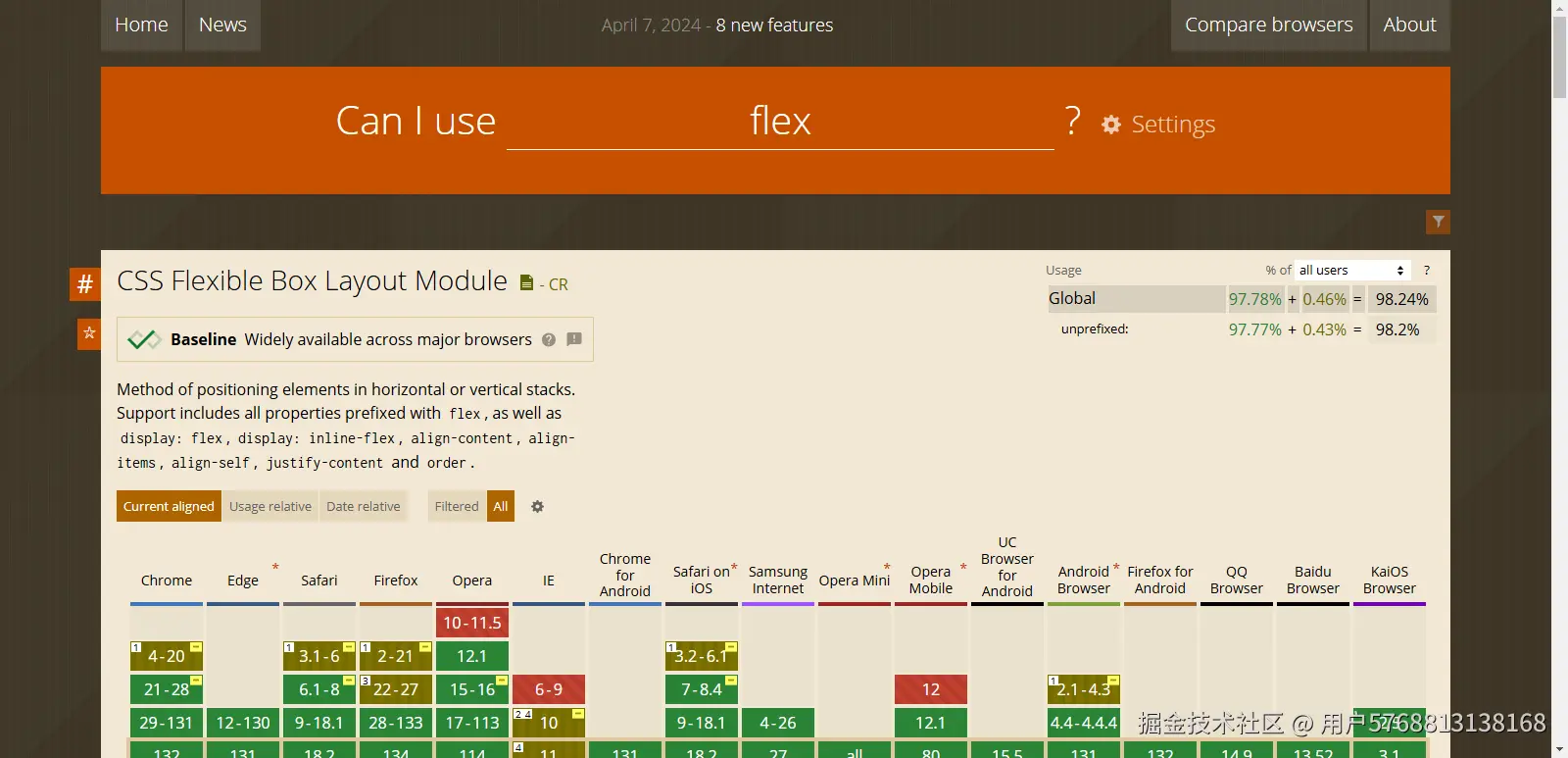Click Safari 3.1-6 version cell
This screenshot has width=1568, height=758.
(x=319, y=656)
